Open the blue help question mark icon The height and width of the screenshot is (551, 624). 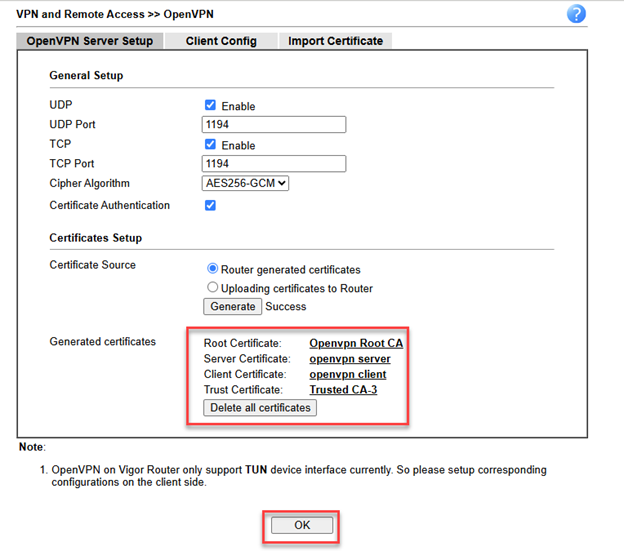[x=576, y=14]
